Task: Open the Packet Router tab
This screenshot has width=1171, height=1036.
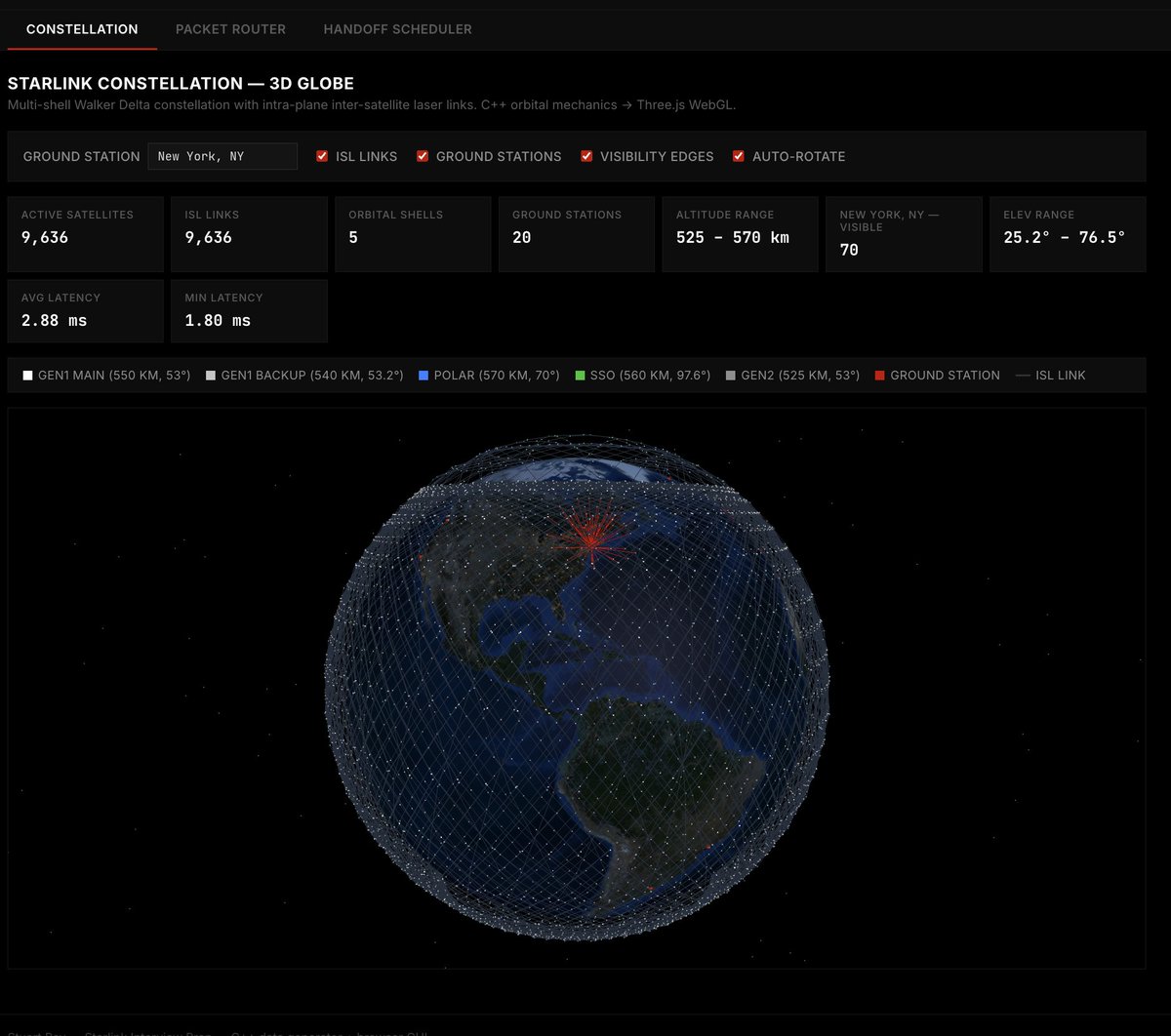Action: click(x=230, y=29)
